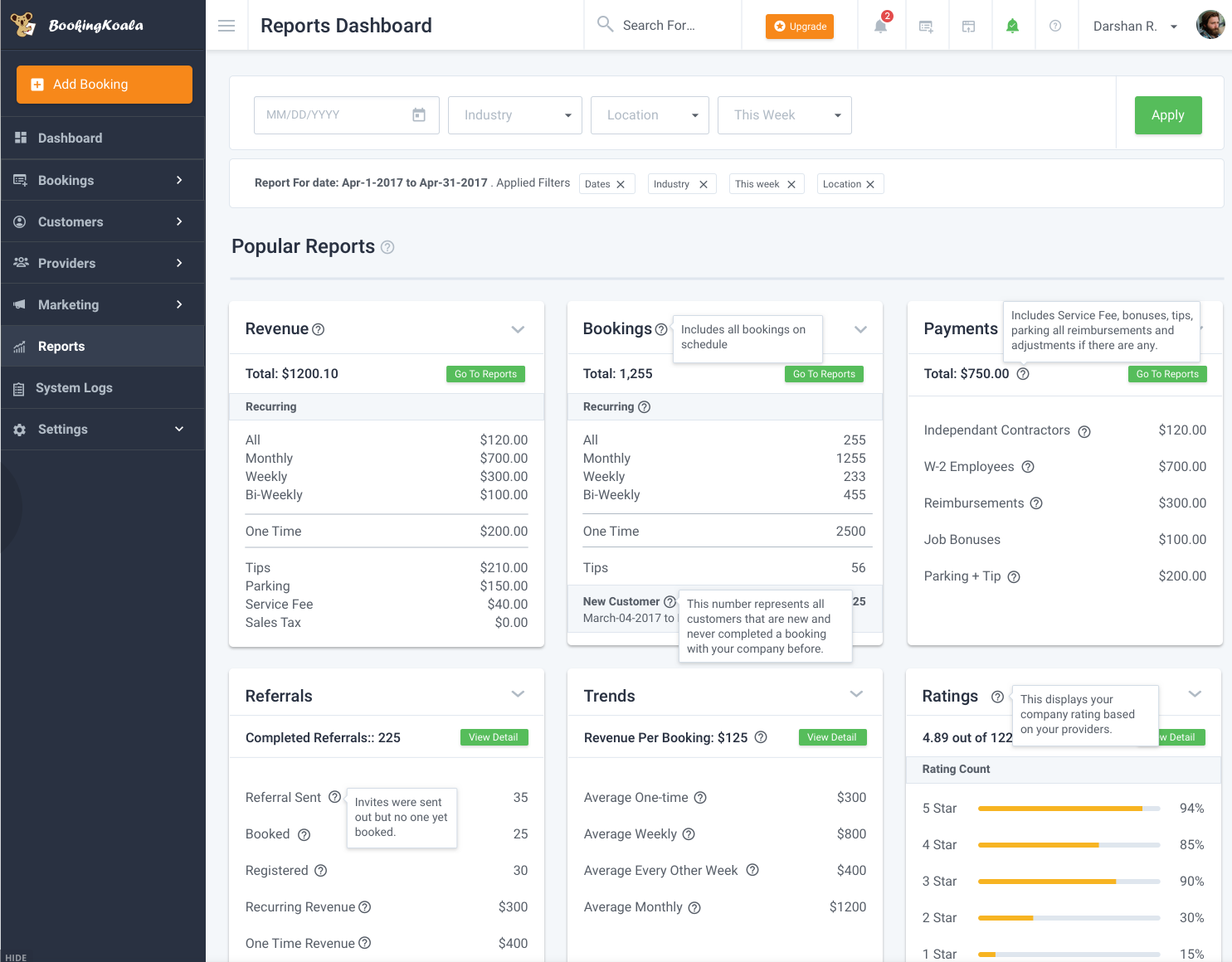The image size is (1232, 962).
Task: Open the Settings menu
Action: (62, 429)
